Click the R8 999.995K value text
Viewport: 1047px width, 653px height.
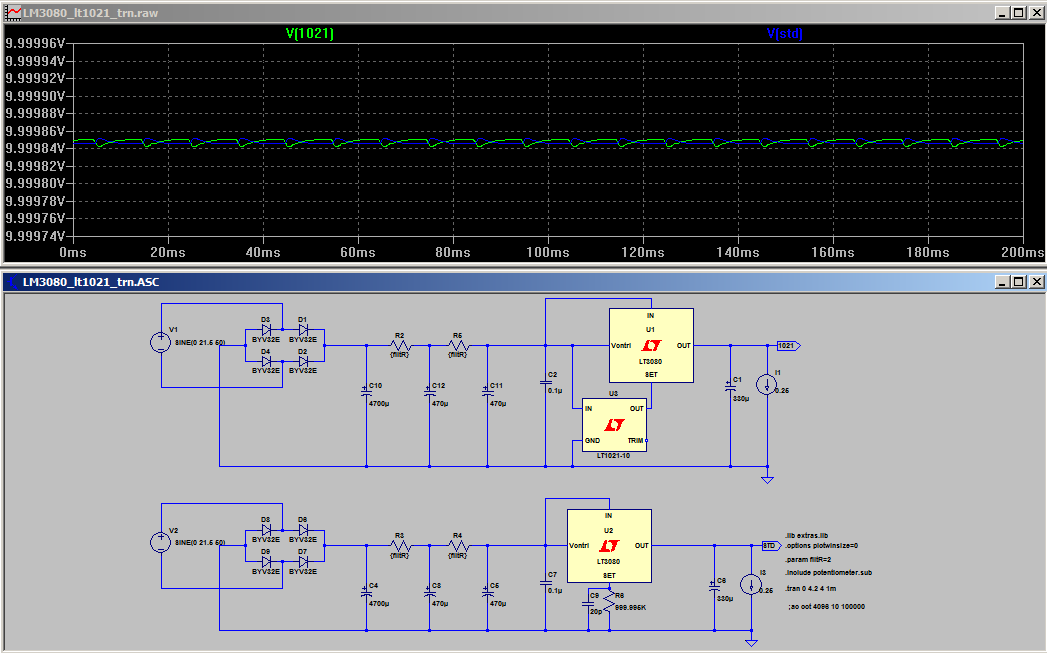[x=630, y=608]
